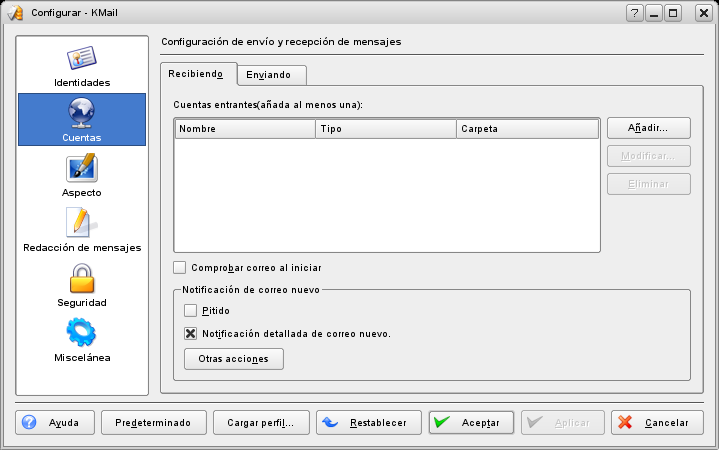
Task: Open the Identidades settings section
Action: pos(81,65)
